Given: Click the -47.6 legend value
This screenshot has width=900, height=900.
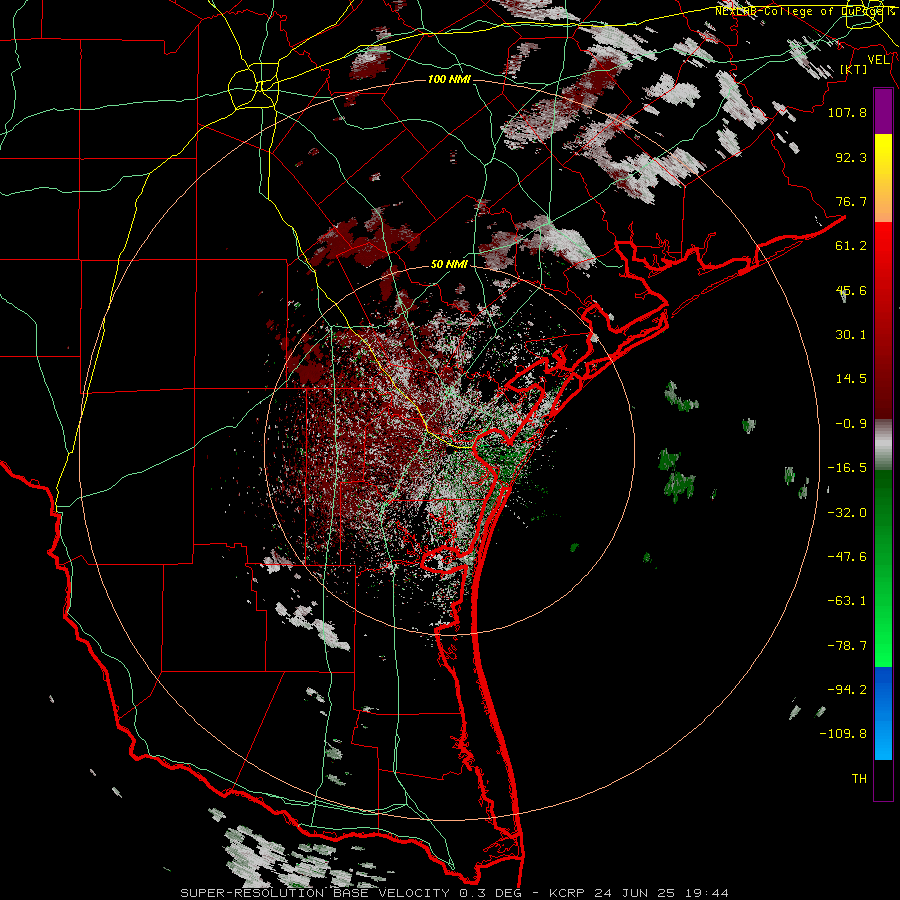Looking at the screenshot, I should click(847, 557).
